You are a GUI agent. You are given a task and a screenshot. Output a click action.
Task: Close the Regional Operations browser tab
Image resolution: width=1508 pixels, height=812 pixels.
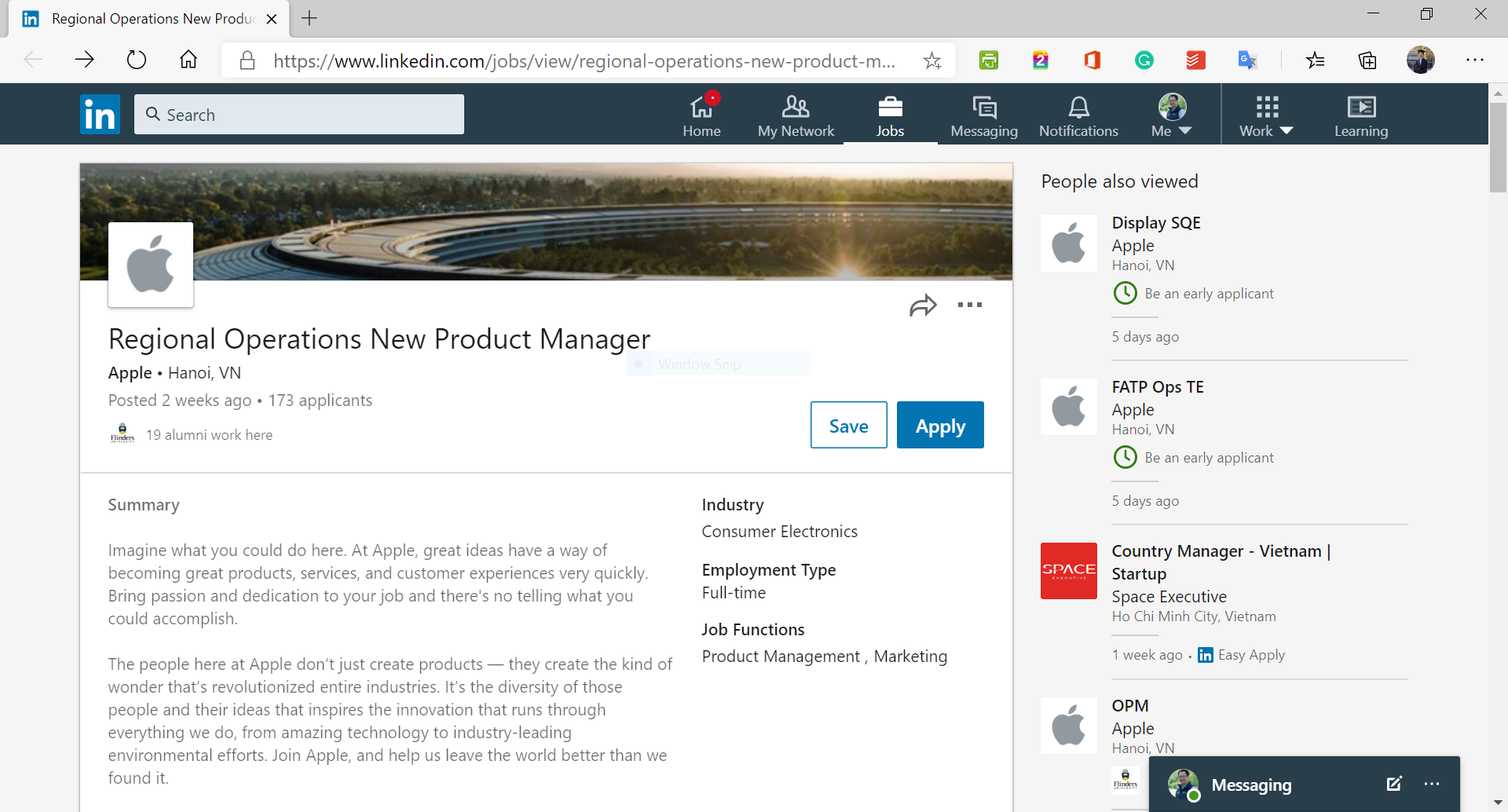pos(272,19)
